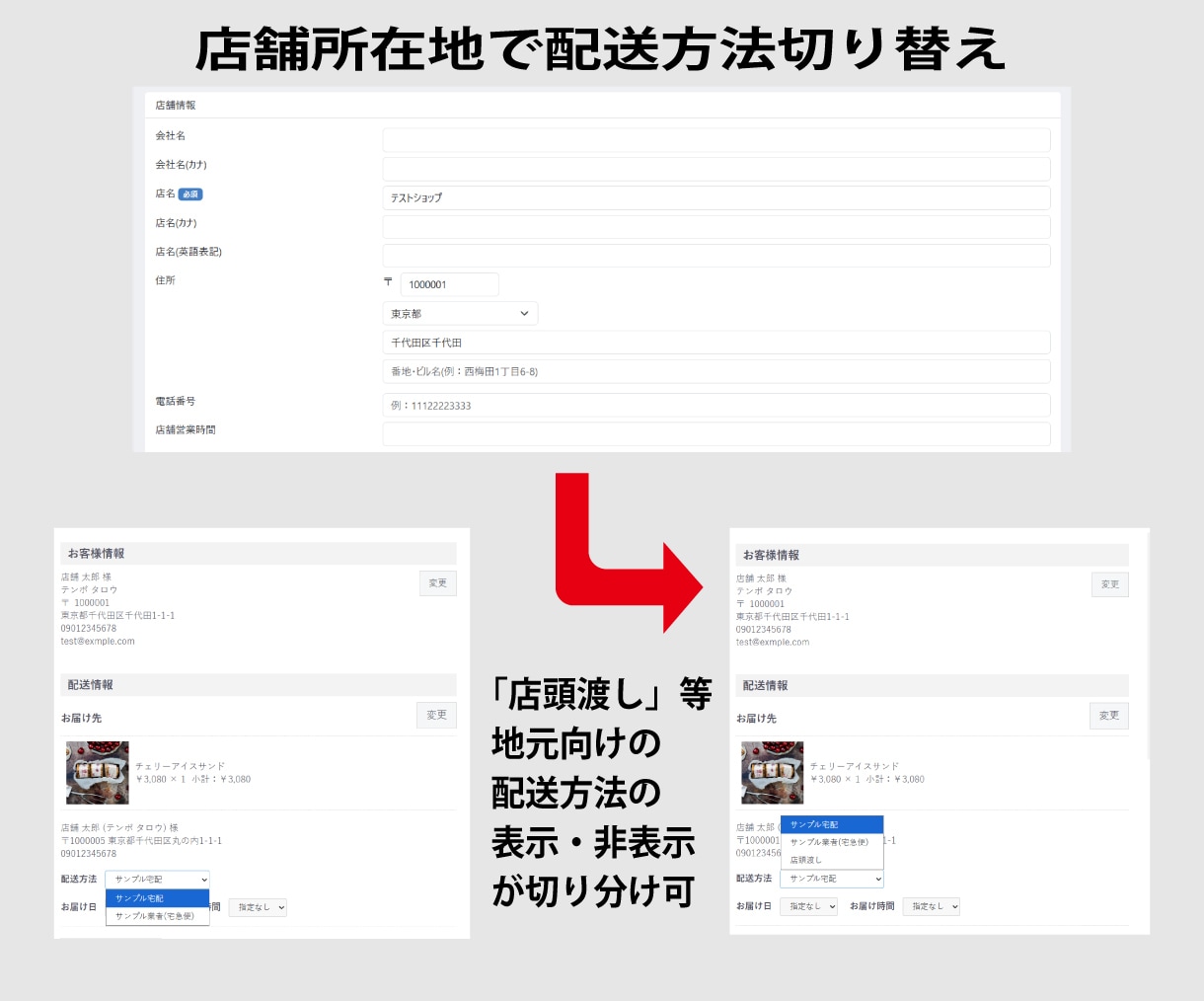The width and height of the screenshot is (1204, 1001).
Task: Select サンプル業者(宅急便) option in right panel list
Action: point(832,842)
